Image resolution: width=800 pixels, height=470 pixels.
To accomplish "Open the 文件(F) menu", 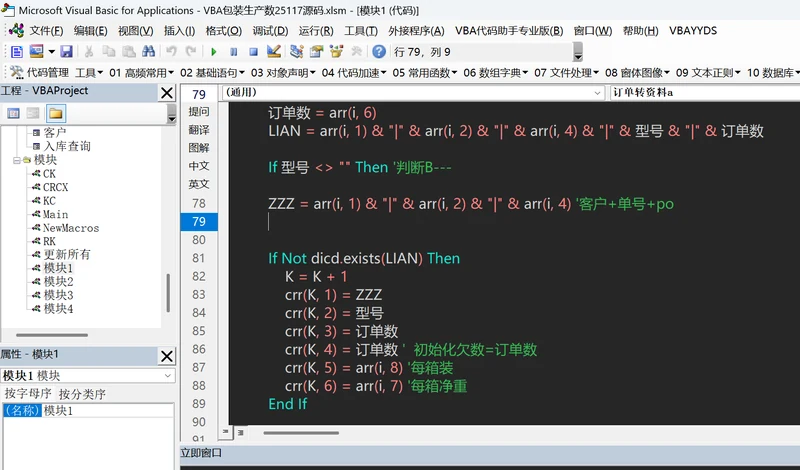I will (x=46, y=31).
